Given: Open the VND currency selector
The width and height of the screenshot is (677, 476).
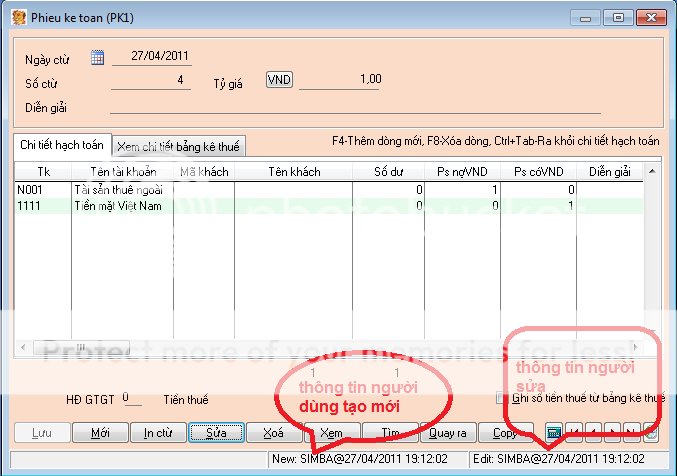Looking at the screenshot, I should point(279,80).
